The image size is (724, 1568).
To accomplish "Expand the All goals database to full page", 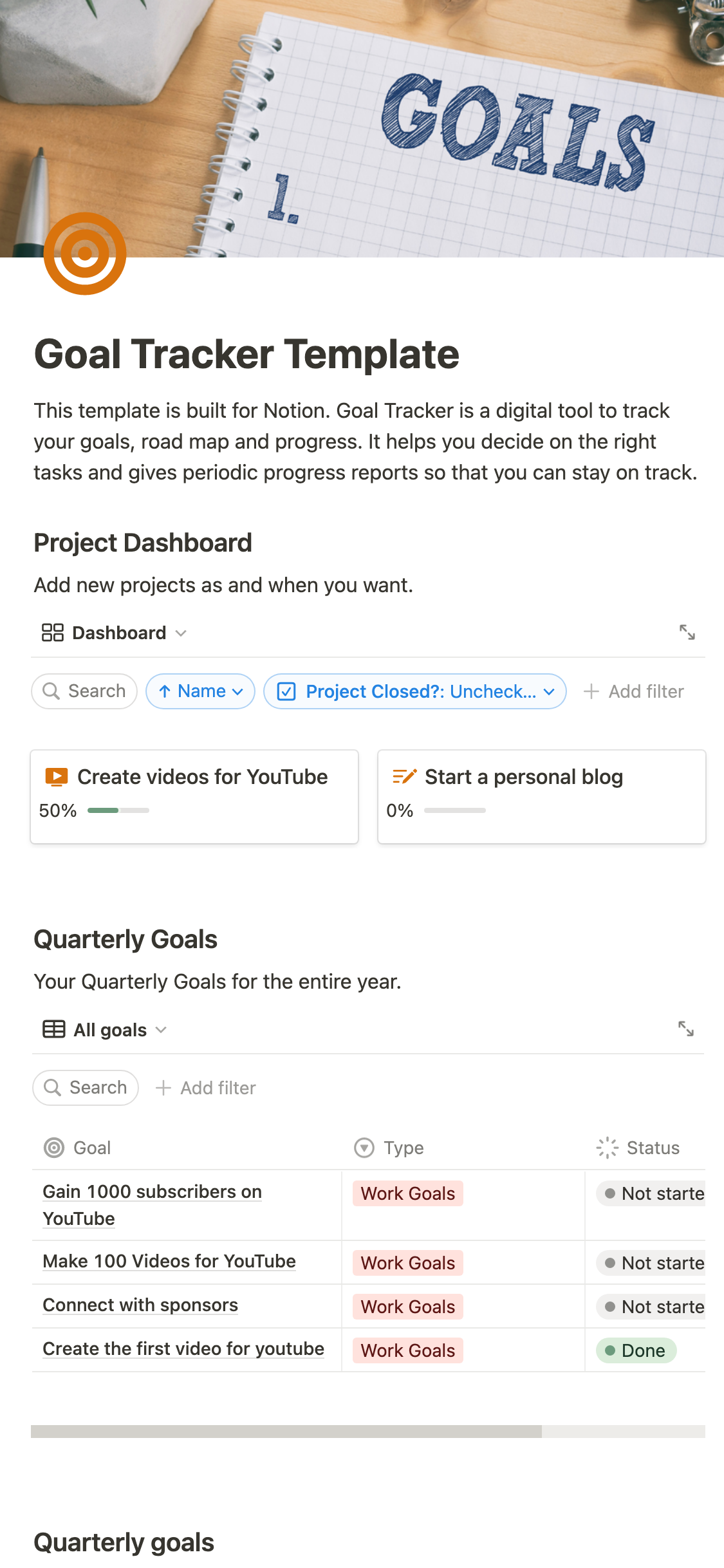I will [685, 1029].
